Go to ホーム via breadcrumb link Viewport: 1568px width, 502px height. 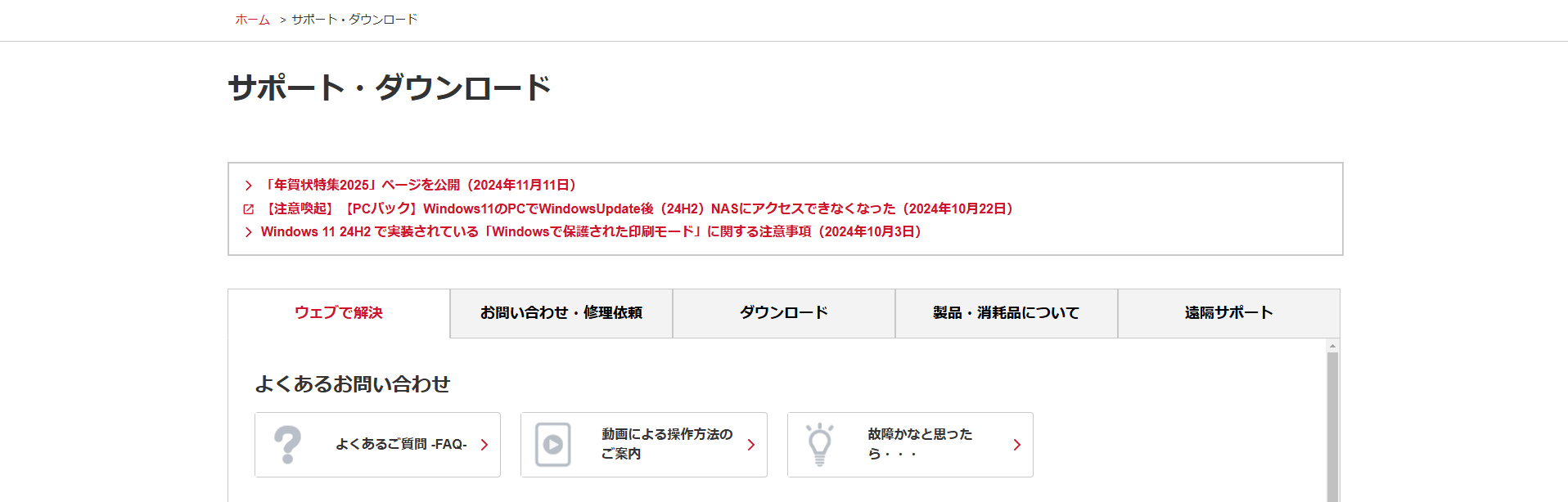click(x=252, y=20)
